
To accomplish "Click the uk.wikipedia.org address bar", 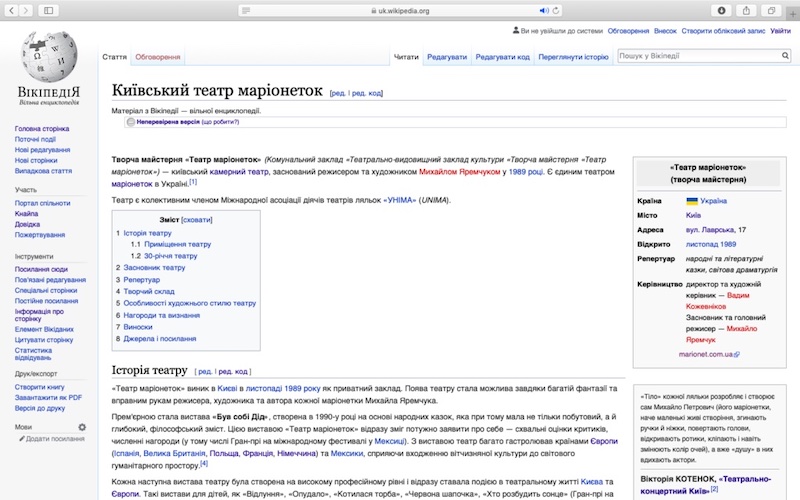I will pyautogui.click(x=401, y=10).
